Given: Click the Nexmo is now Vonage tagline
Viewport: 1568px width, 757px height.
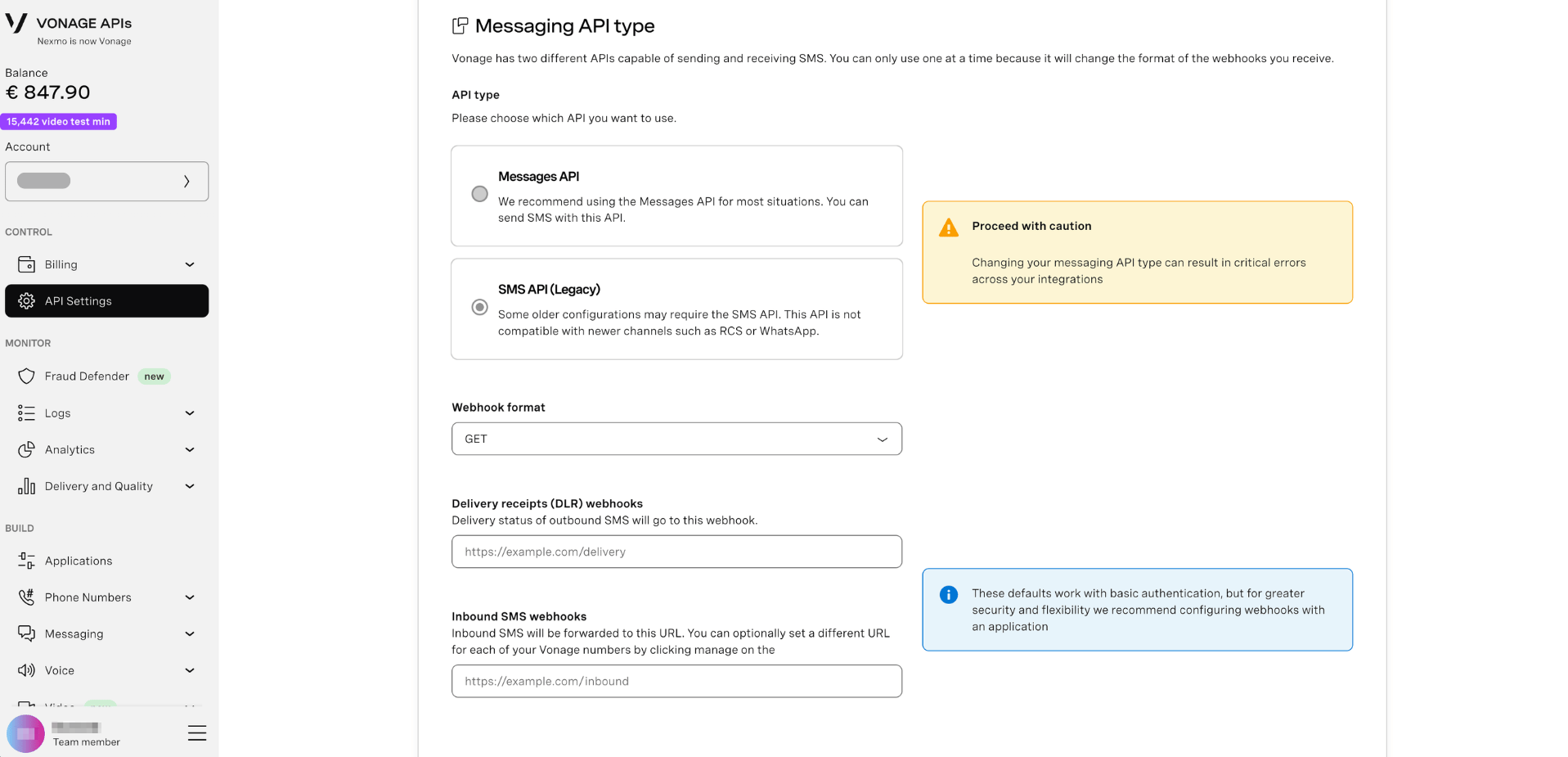Looking at the screenshot, I should [x=84, y=41].
